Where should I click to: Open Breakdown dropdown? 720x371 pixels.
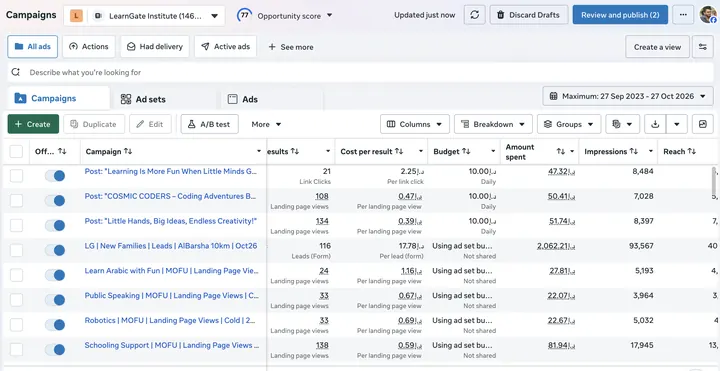click(x=493, y=124)
